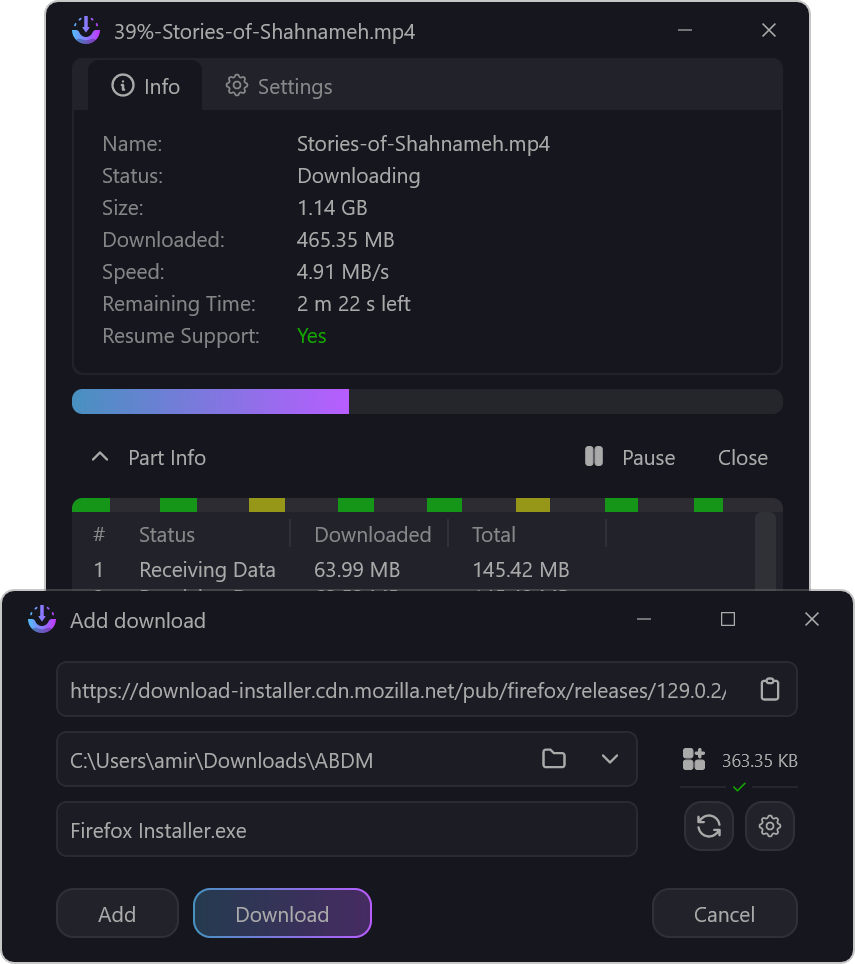The height and width of the screenshot is (964, 855).
Task: Browse for folder with the folder icon
Action: [x=554, y=759]
